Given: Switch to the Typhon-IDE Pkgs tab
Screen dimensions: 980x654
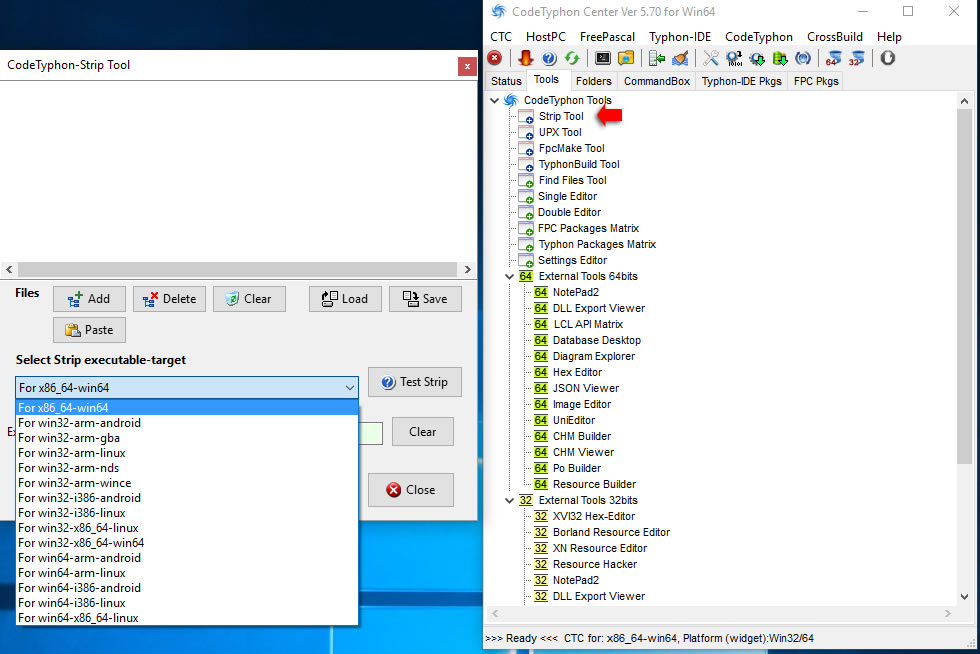Looking at the screenshot, I should tap(741, 81).
